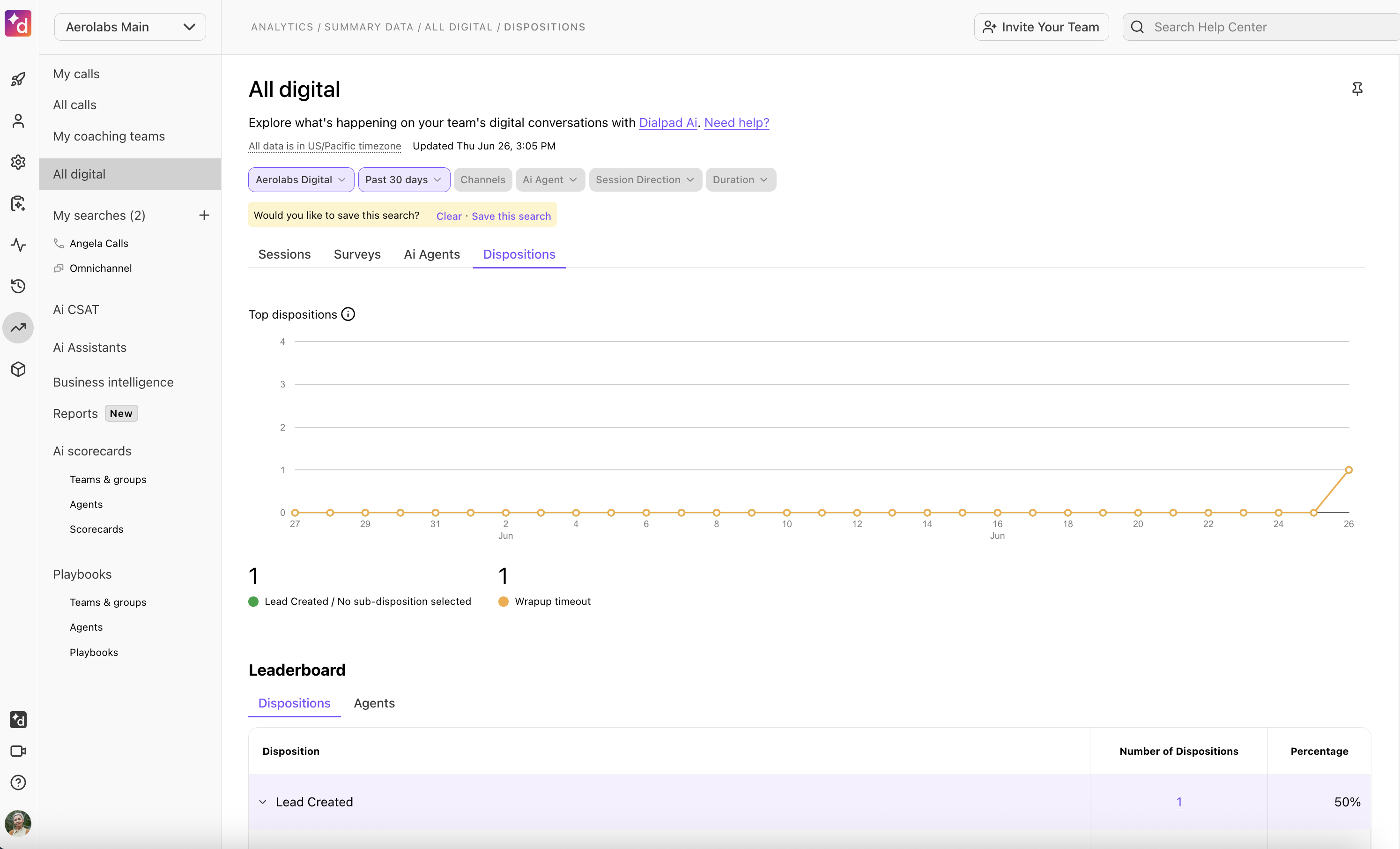Open Scorecards under Ai scorecards

point(96,529)
